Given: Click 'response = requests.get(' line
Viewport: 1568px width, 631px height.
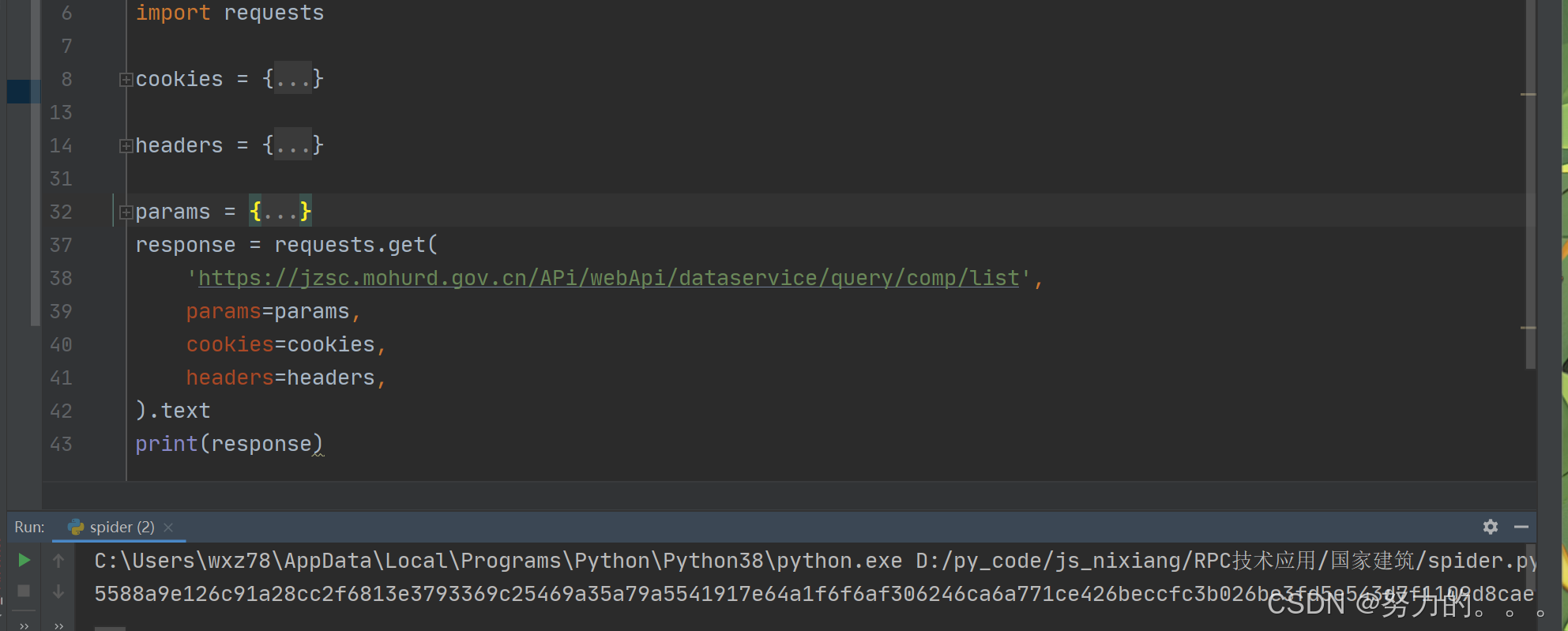Looking at the screenshot, I should click(x=286, y=245).
